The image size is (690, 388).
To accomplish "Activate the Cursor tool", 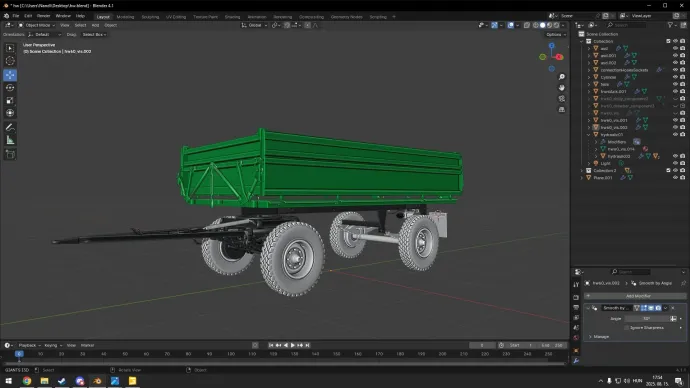I will coord(10,61).
